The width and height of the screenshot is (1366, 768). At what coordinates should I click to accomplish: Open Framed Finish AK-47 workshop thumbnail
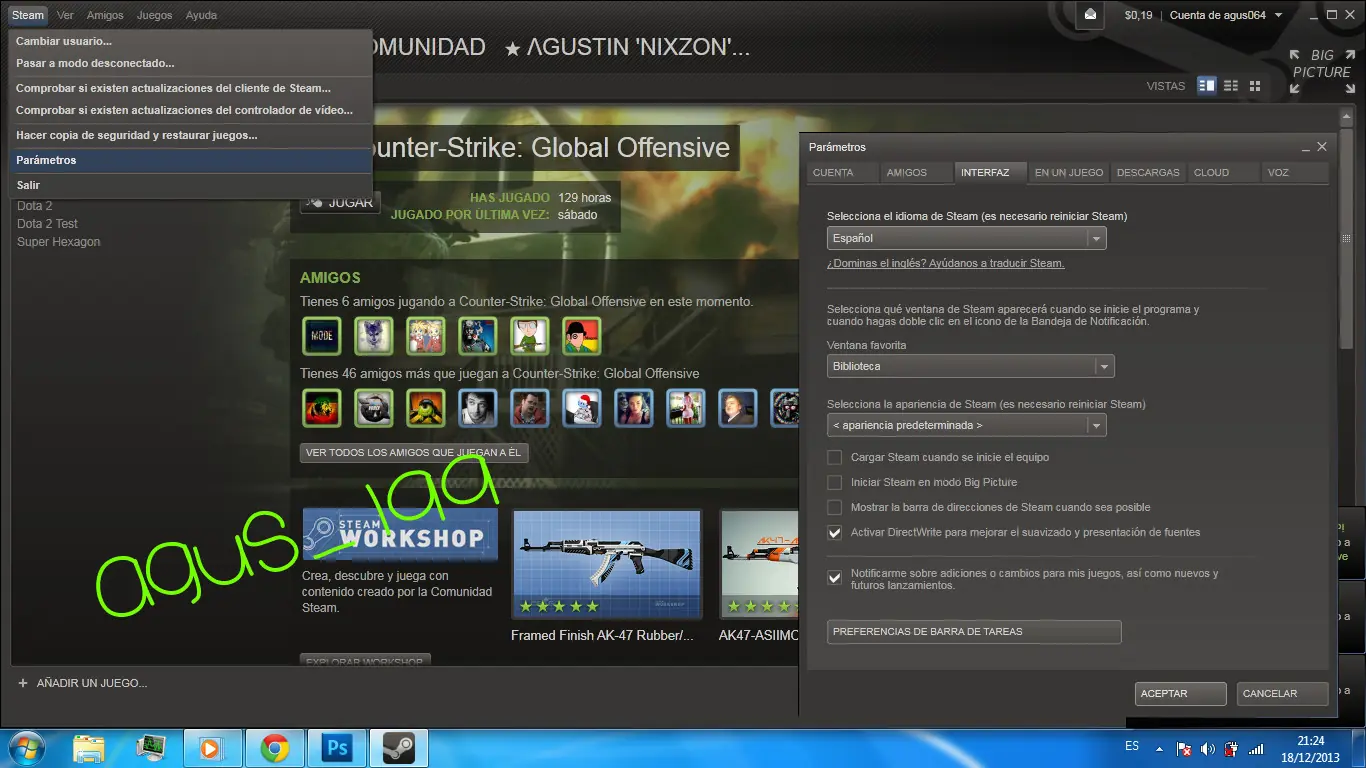pyautogui.click(x=607, y=565)
